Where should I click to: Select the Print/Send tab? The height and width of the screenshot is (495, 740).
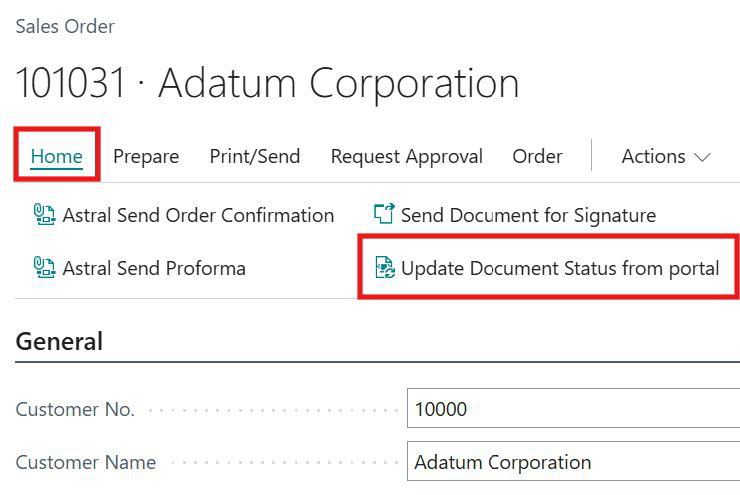click(x=254, y=156)
